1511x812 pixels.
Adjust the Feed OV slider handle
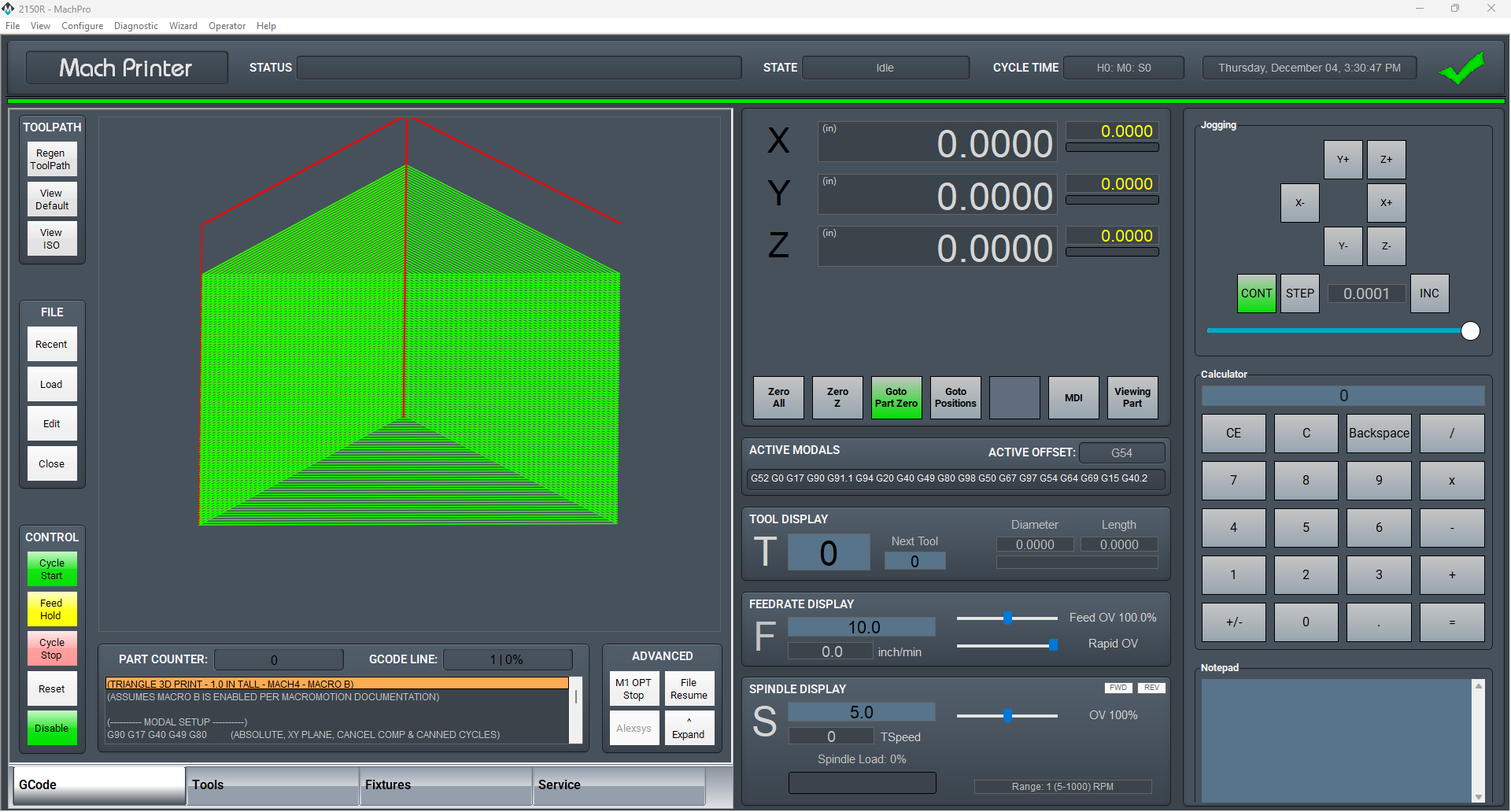[x=1007, y=618]
